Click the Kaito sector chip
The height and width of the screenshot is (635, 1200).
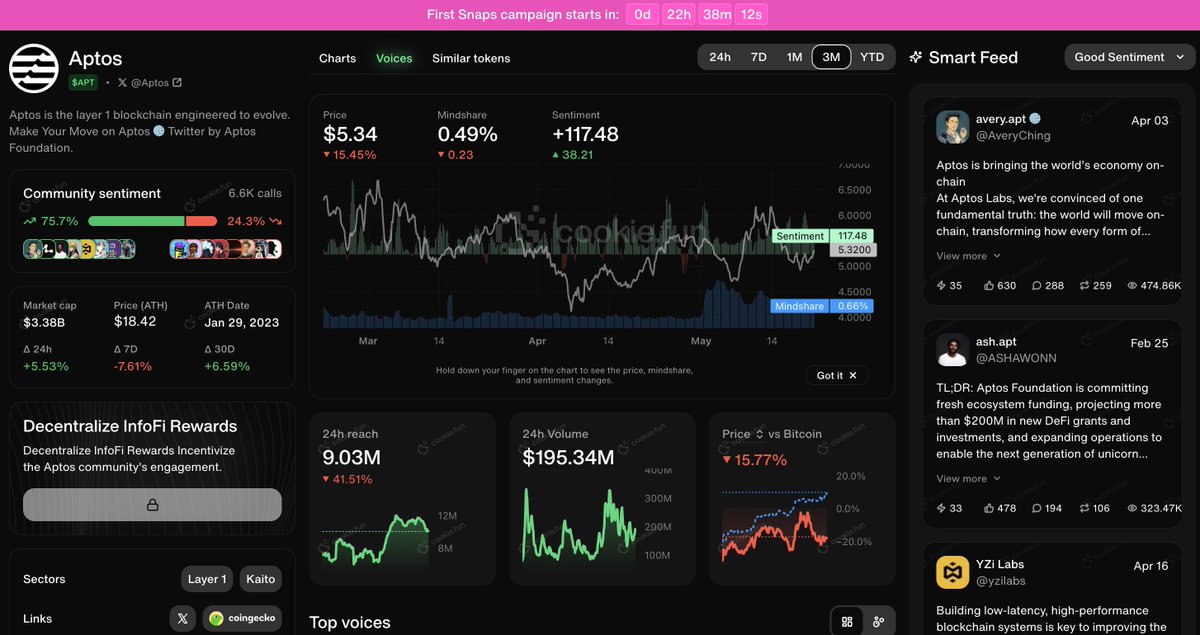click(261, 579)
